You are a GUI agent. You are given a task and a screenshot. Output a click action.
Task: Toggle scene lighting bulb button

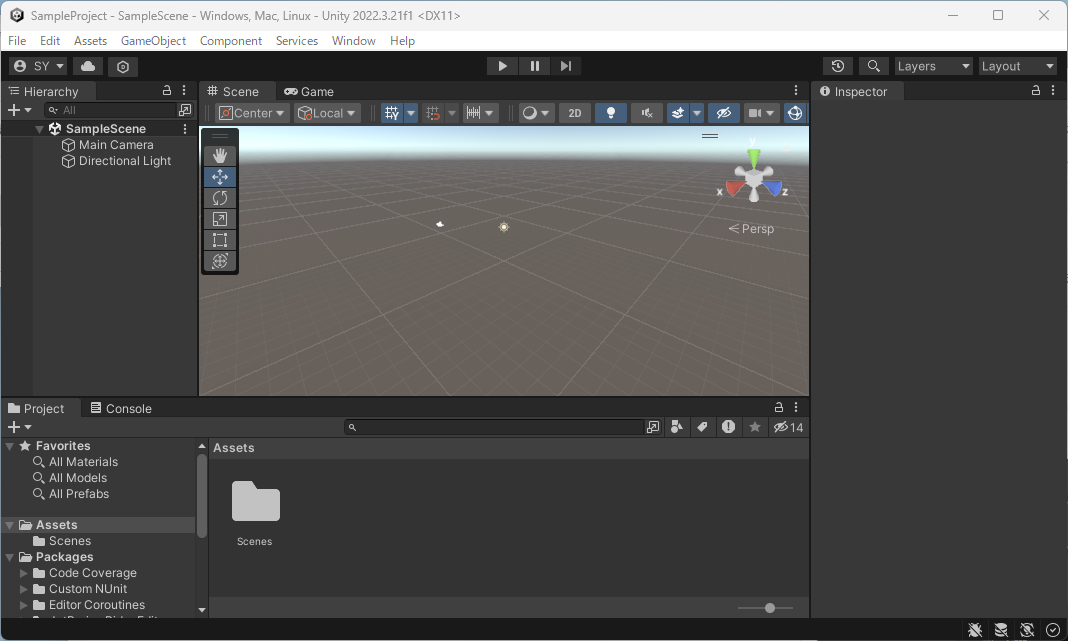(x=611, y=113)
